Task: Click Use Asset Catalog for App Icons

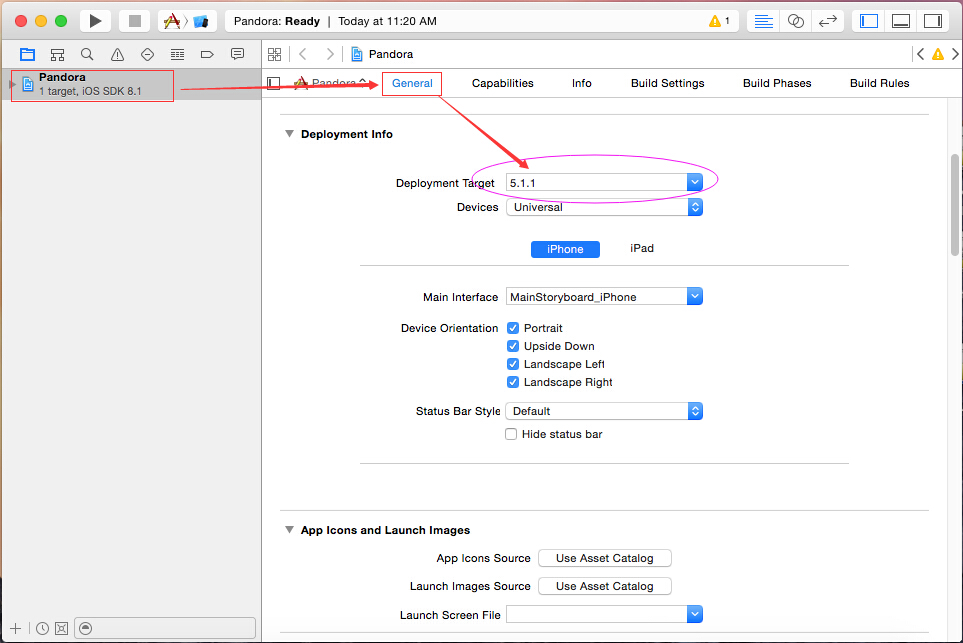Action: (604, 558)
